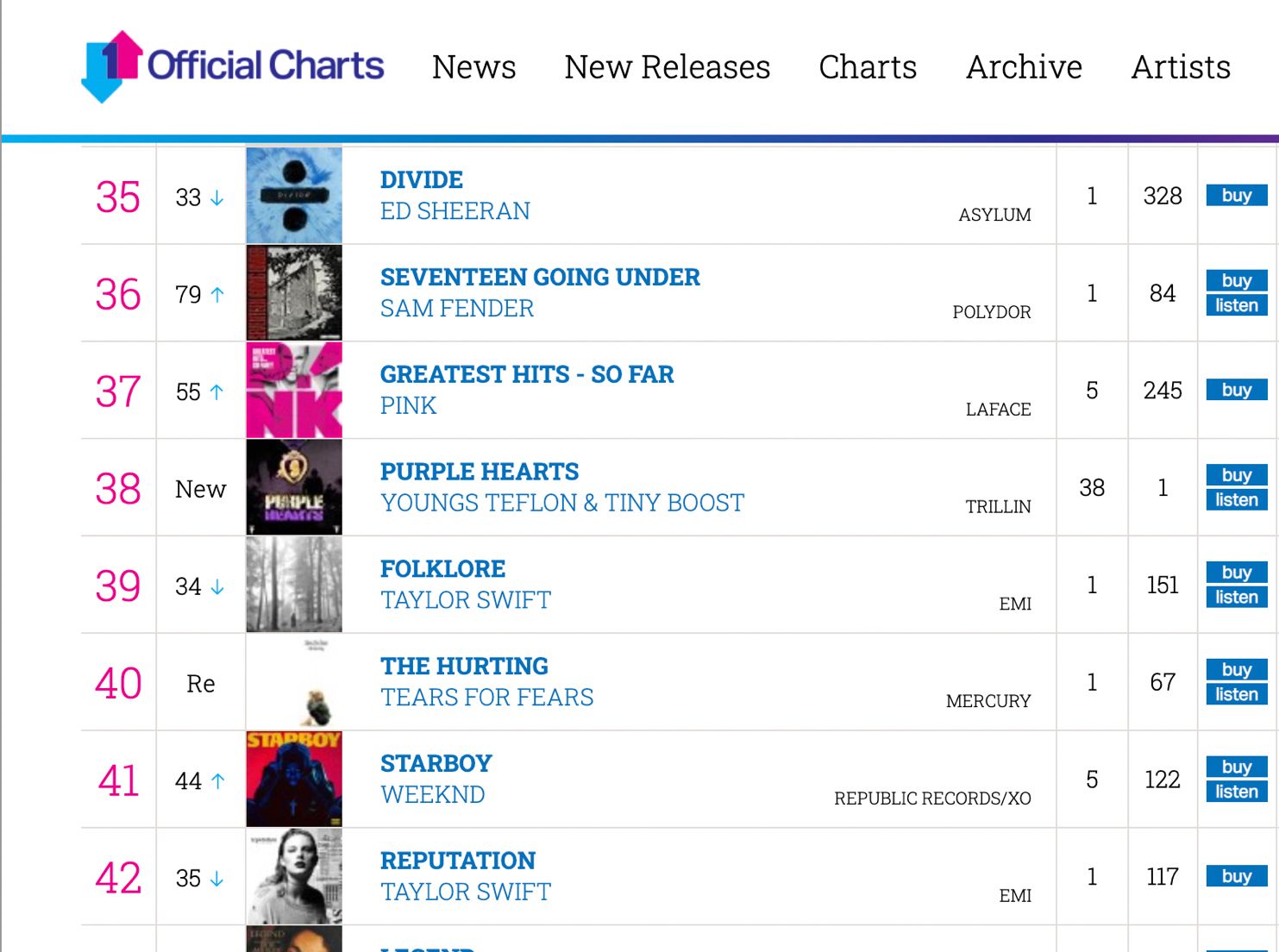Open the Ed Sheeran artist link
The width and height of the screenshot is (1279, 952).
[x=455, y=211]
